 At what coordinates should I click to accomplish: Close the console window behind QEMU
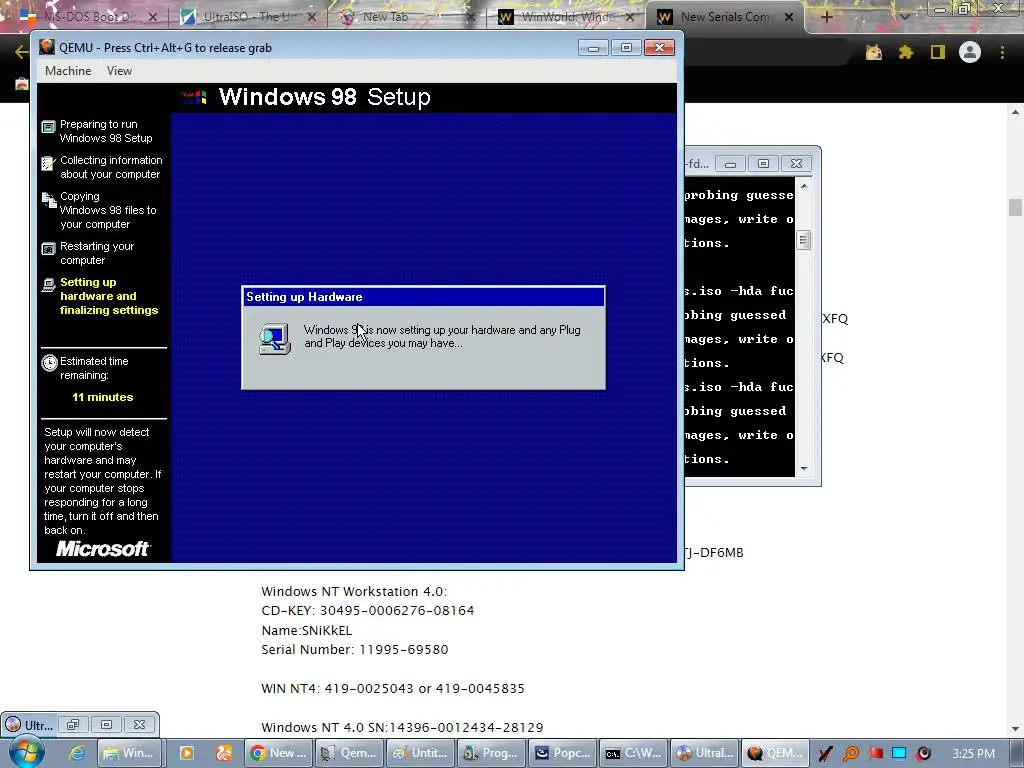[796, 163]
